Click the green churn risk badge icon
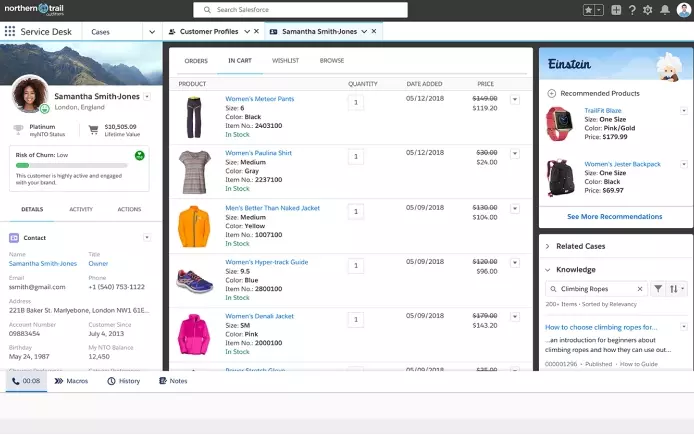 pos(139,155)
